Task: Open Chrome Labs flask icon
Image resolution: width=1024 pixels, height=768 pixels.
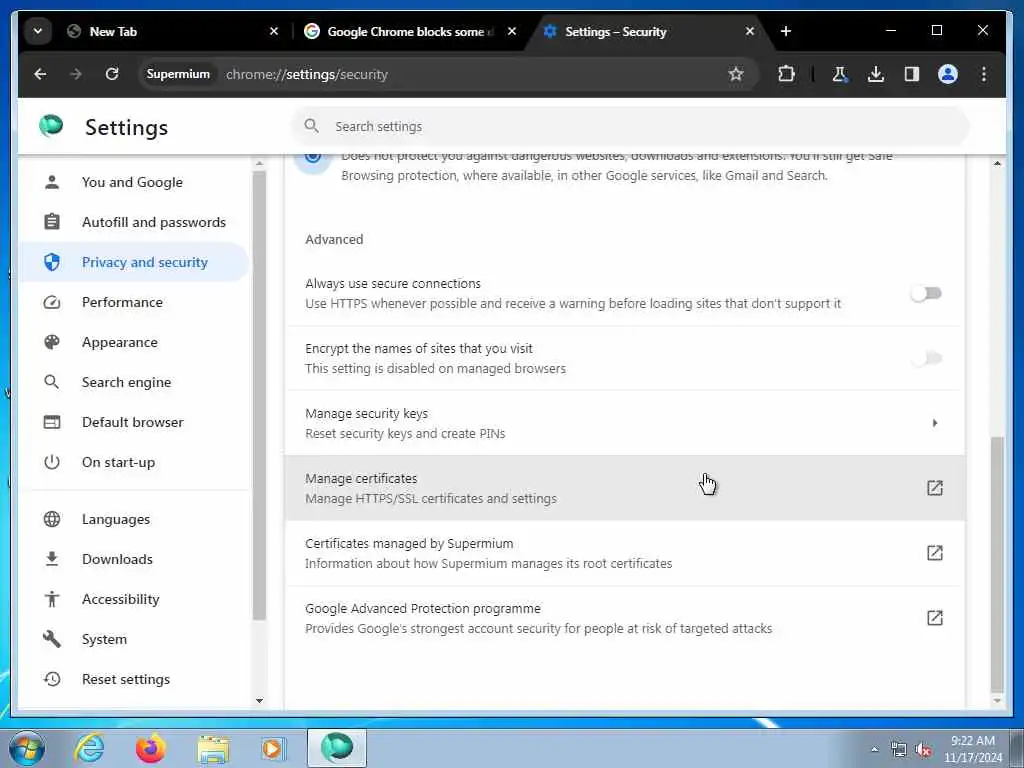Action: pyautogui.click(x=840, y=74)
